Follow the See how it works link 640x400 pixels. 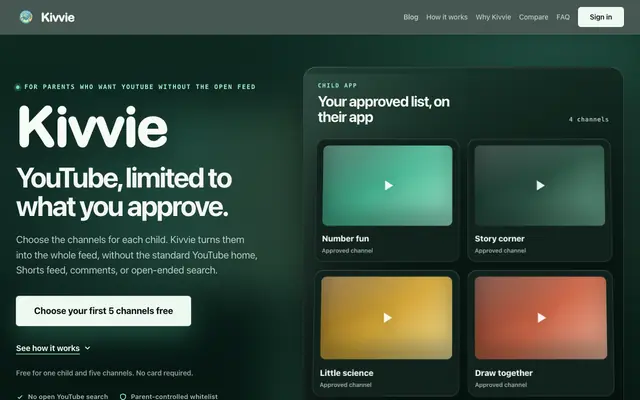click(x=48, y=348)
